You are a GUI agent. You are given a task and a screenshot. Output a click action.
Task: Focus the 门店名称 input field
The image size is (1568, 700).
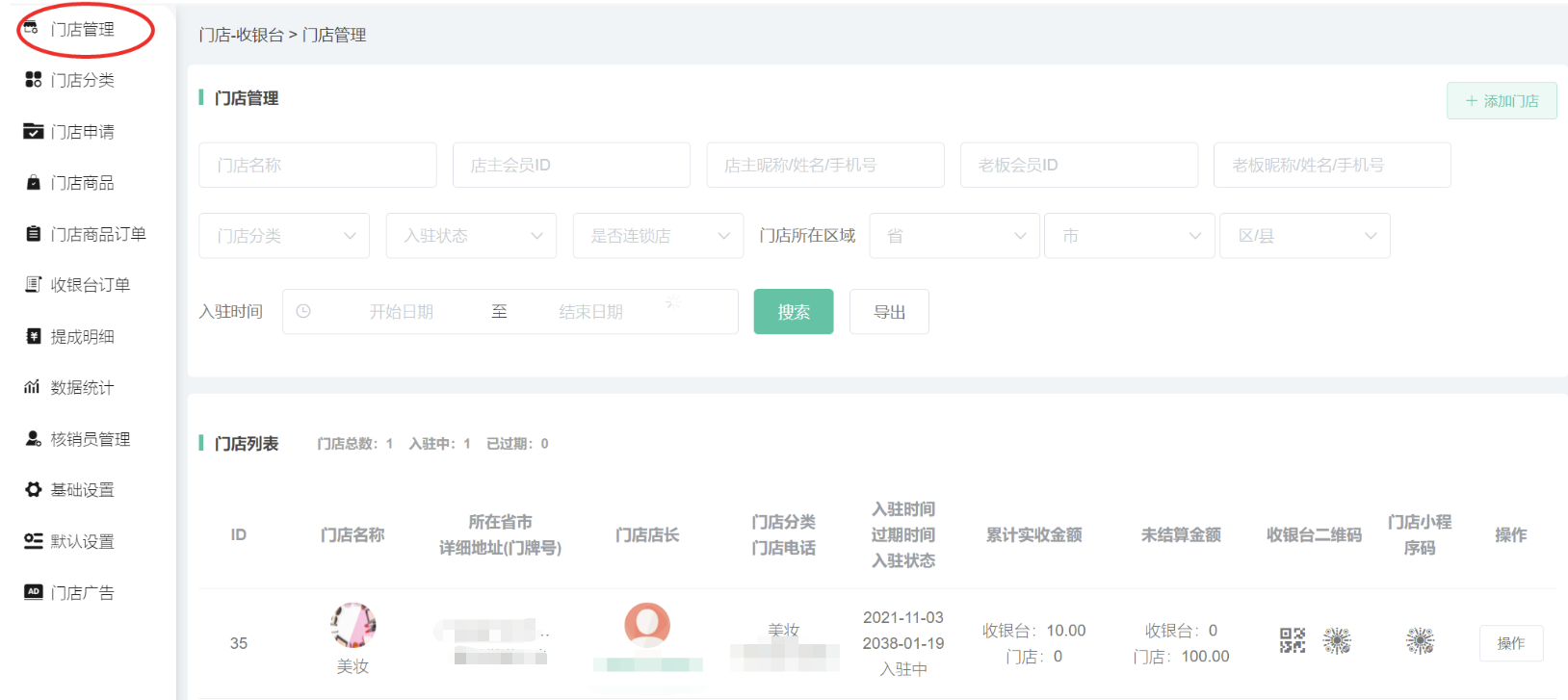coord(317,166)
